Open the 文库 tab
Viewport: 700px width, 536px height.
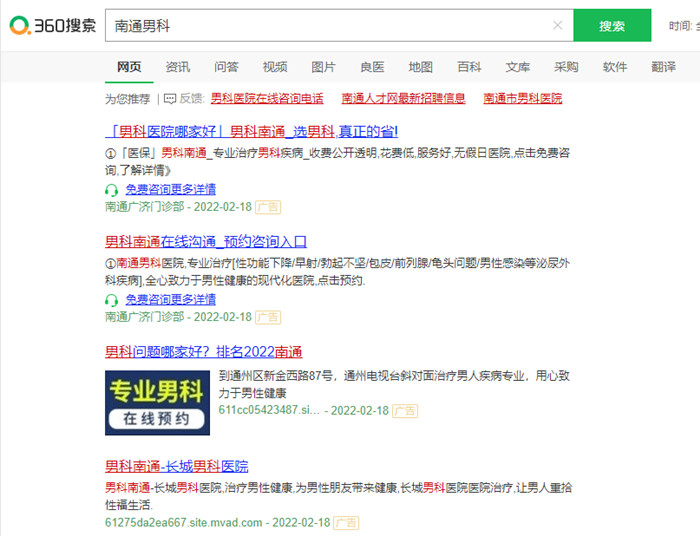(518, 67)
